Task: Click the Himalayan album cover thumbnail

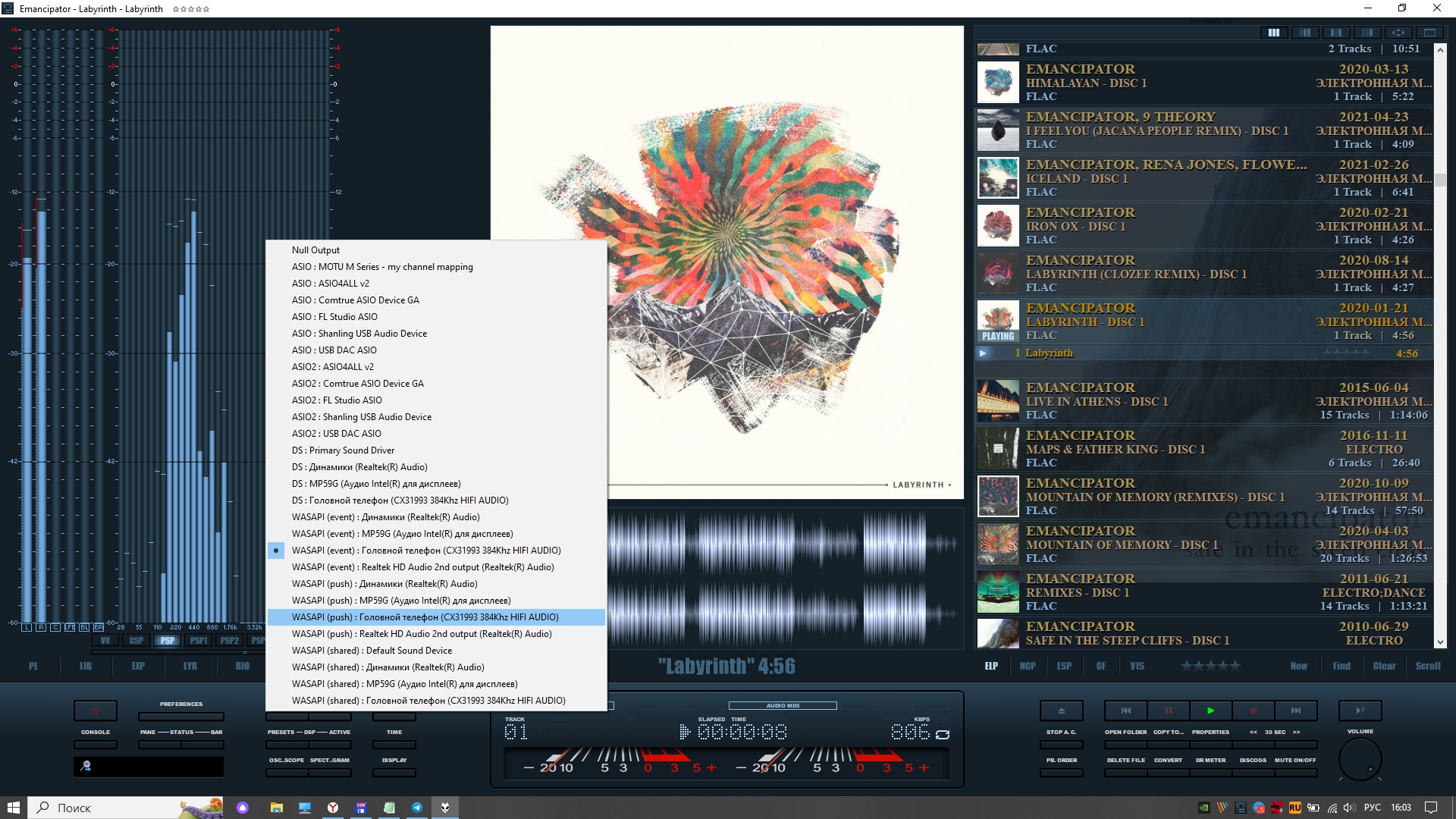Action: tap(998, 83)
